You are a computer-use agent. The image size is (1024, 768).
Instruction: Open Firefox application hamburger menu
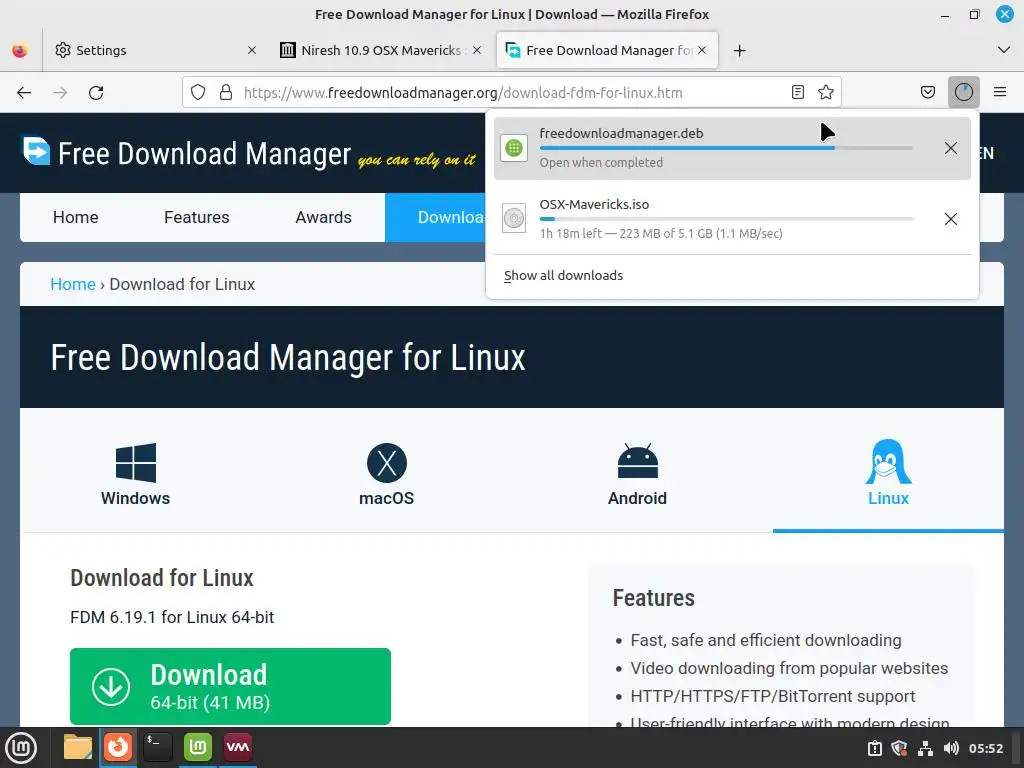tap(1000, 92)
